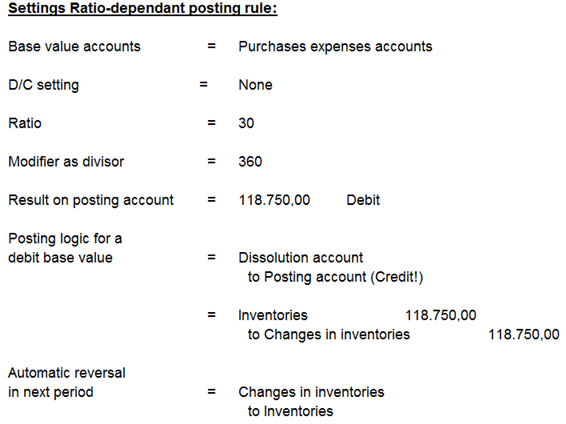The width and height of the screenshot is (566, 424).
Task: Click the 'Automatic reversal' label
Action: (67, 373)
